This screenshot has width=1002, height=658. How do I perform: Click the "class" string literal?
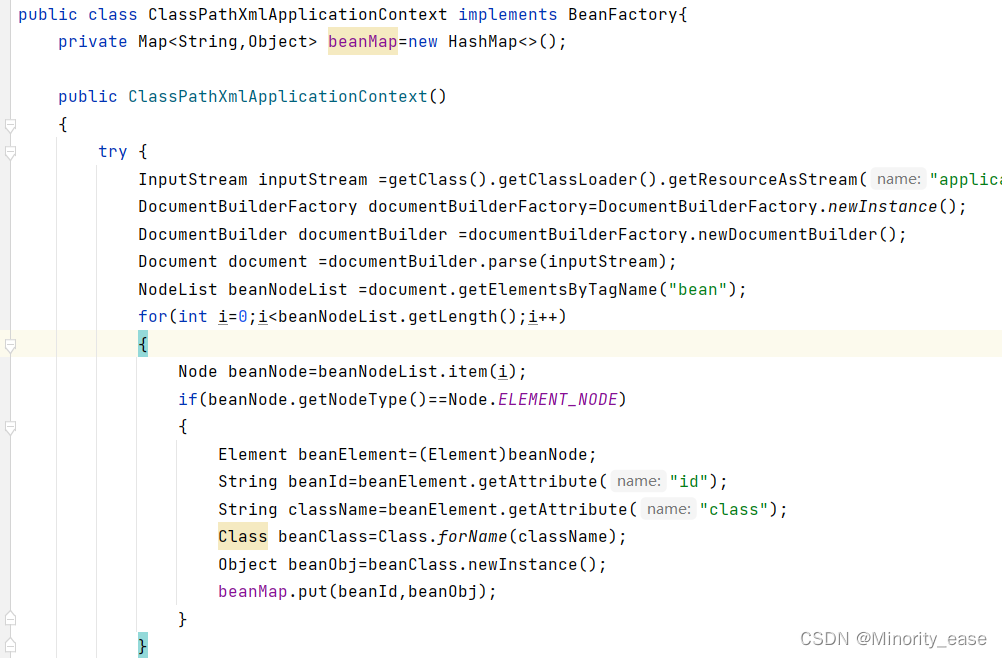pyautogui.click(x=733, y=509)
